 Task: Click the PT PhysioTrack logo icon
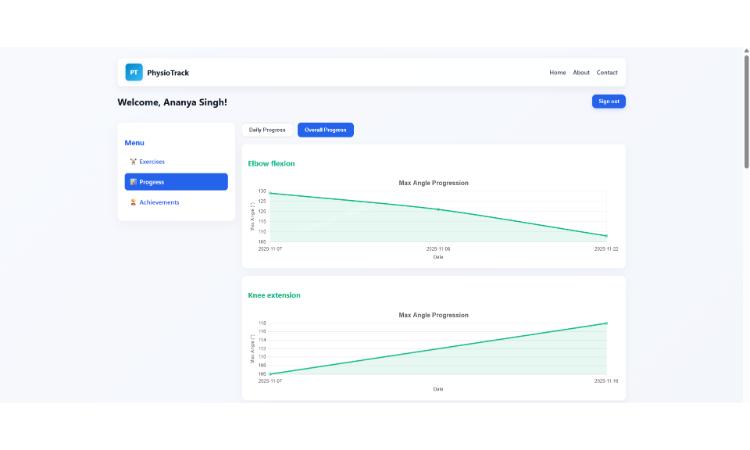134,72
